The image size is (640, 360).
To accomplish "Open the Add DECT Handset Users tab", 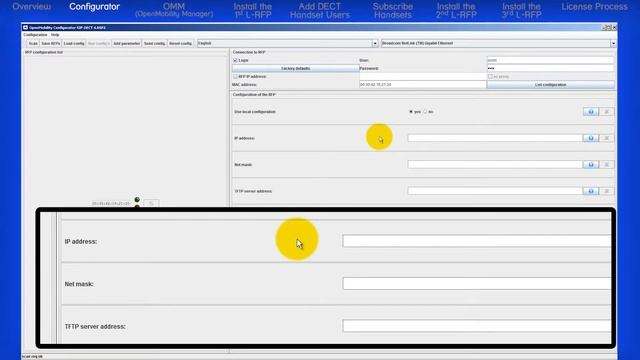I will tap(320, 11).
